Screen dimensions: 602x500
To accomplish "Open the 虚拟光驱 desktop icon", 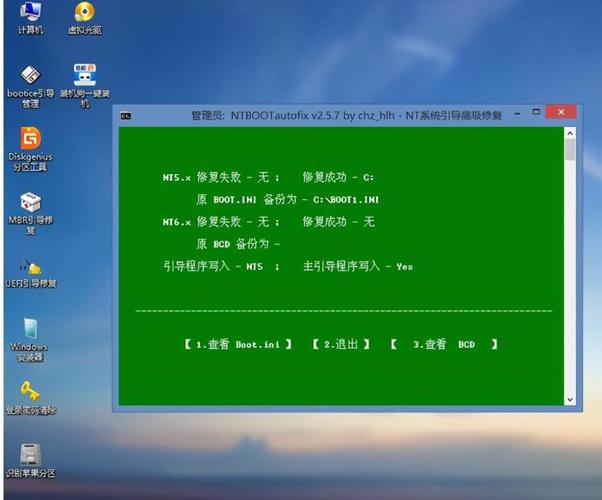I will pos(84,18).
